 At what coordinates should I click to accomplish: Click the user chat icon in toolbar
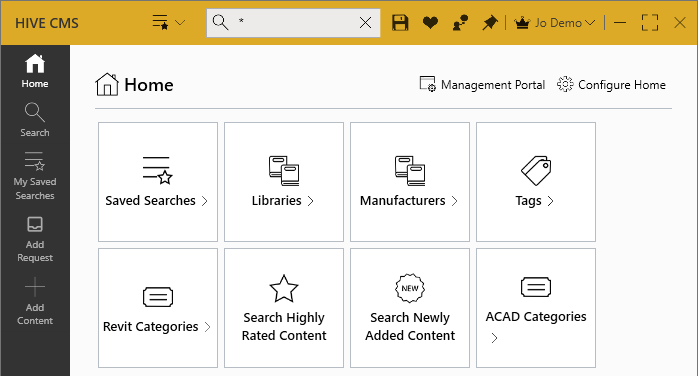click(x=460, y=22)
